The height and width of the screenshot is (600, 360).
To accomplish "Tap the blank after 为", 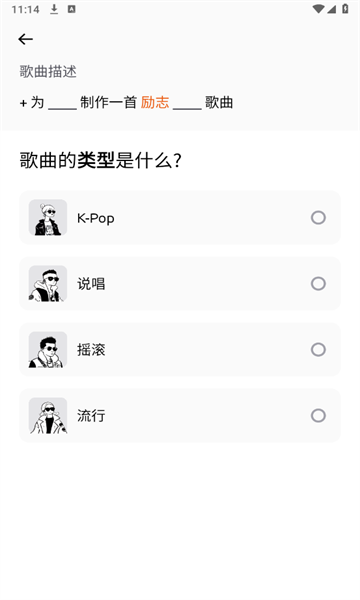I will pos(62,104).
